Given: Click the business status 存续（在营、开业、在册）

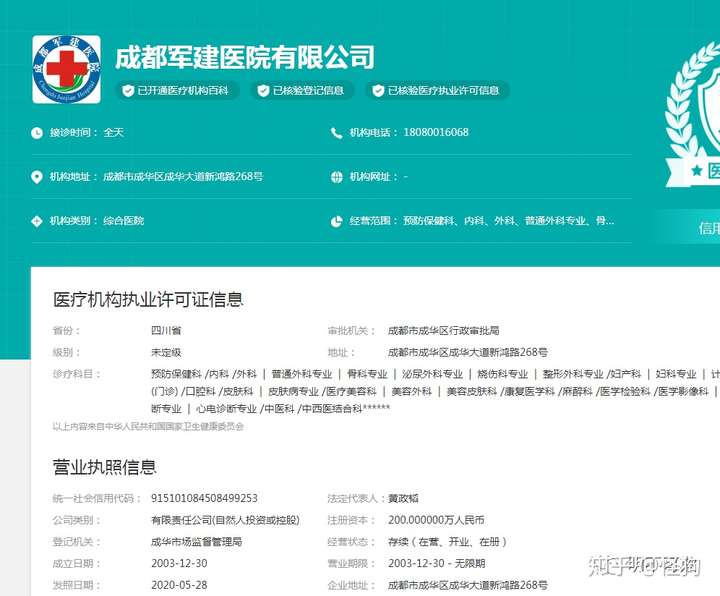Looking at the screenshot, I should (x=447, y=541).
